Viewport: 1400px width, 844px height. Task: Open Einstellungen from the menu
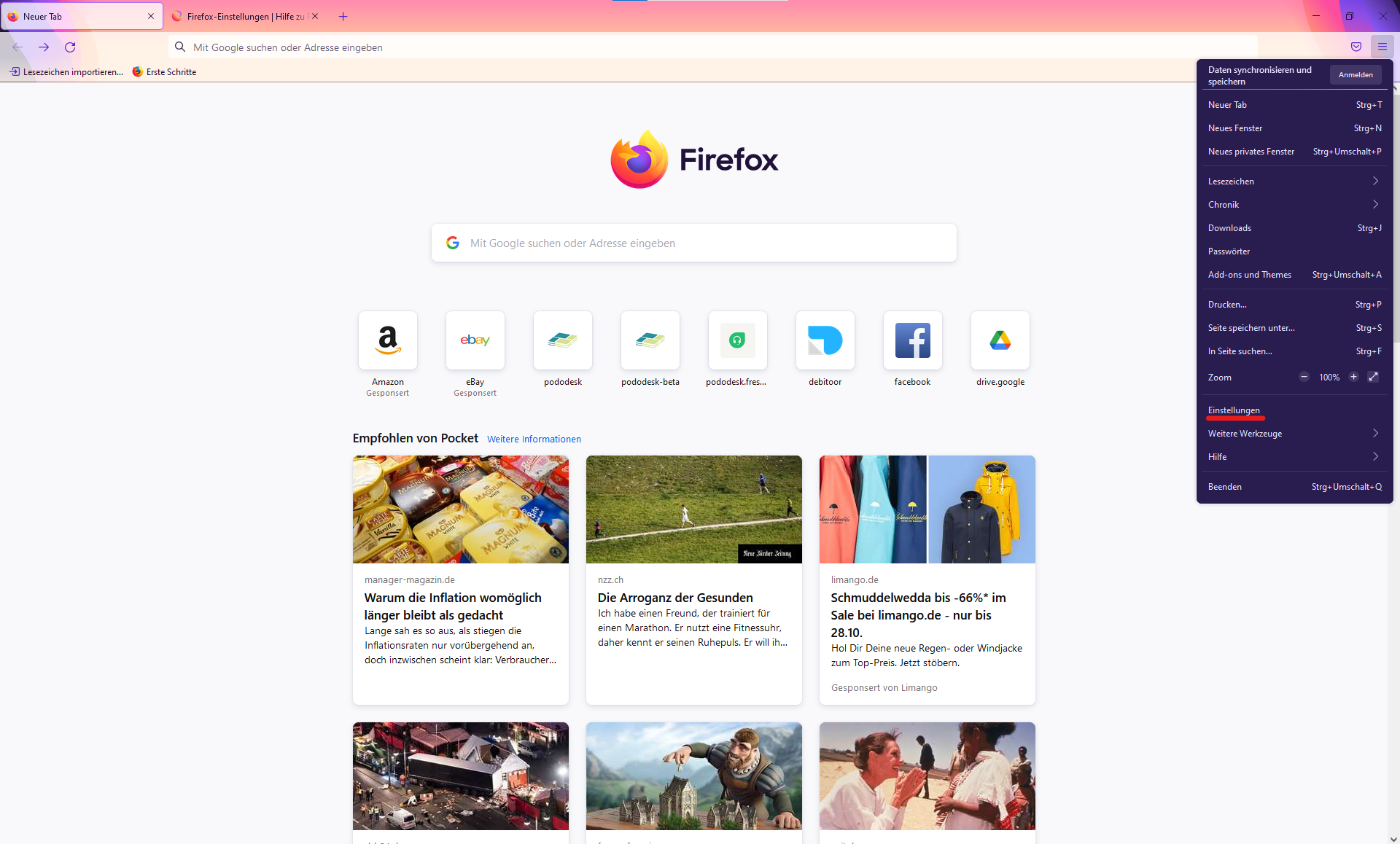pos(1234,410)
